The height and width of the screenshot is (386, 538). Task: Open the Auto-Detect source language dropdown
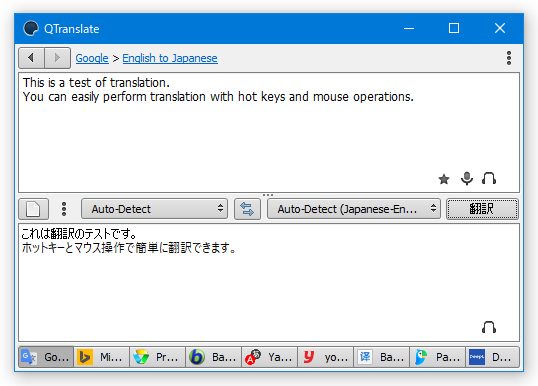154,209
